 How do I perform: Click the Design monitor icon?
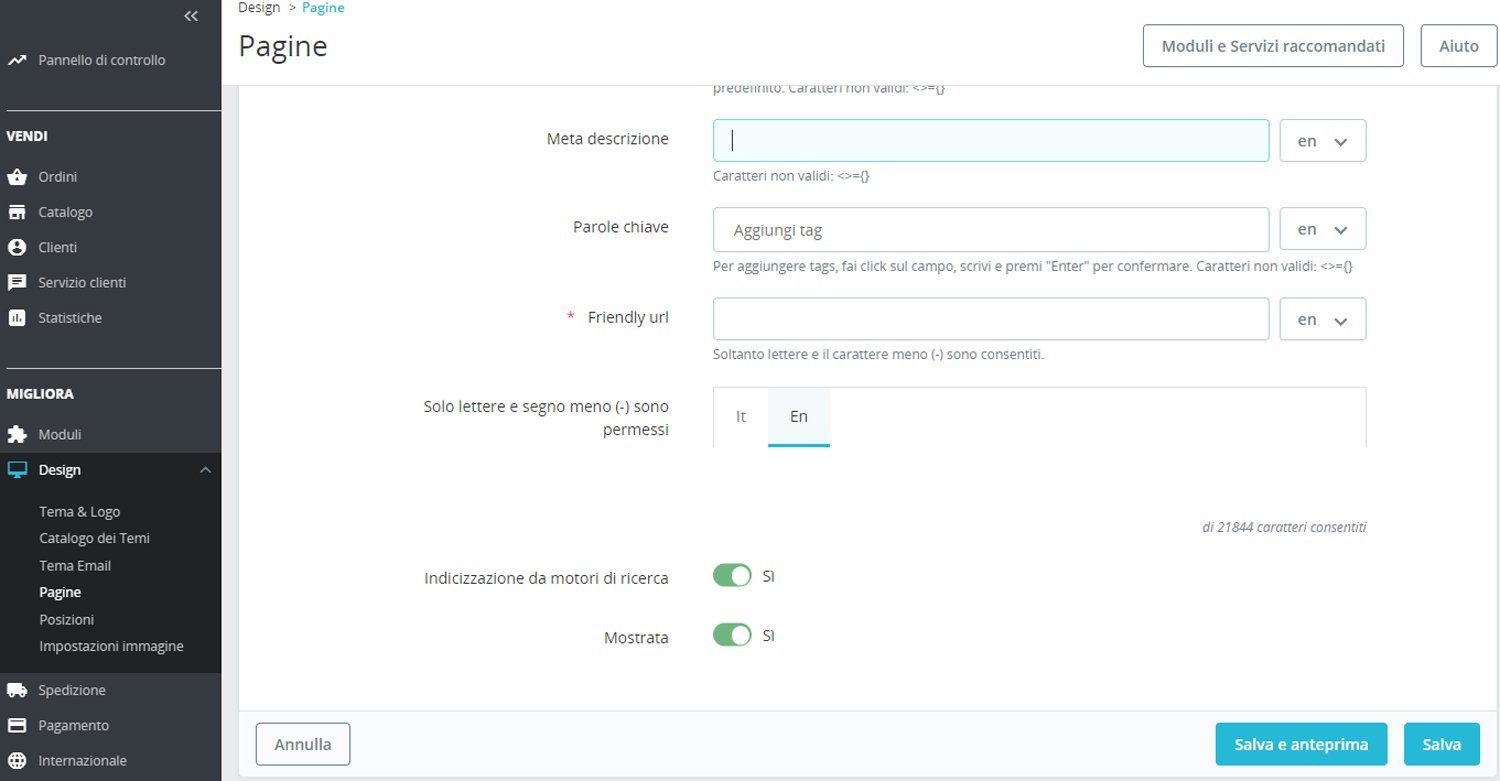(x=17, y=470)
